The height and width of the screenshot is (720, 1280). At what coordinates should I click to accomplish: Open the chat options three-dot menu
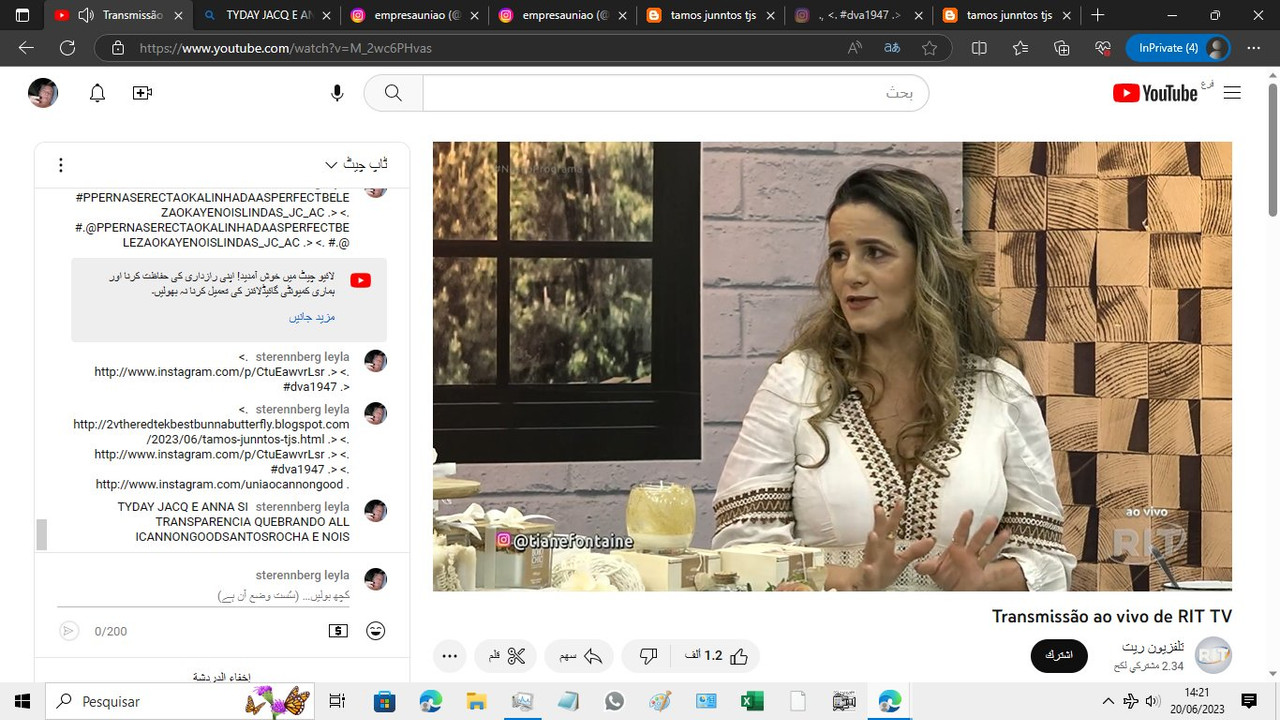pyautogui.click(x=60, y=164)
